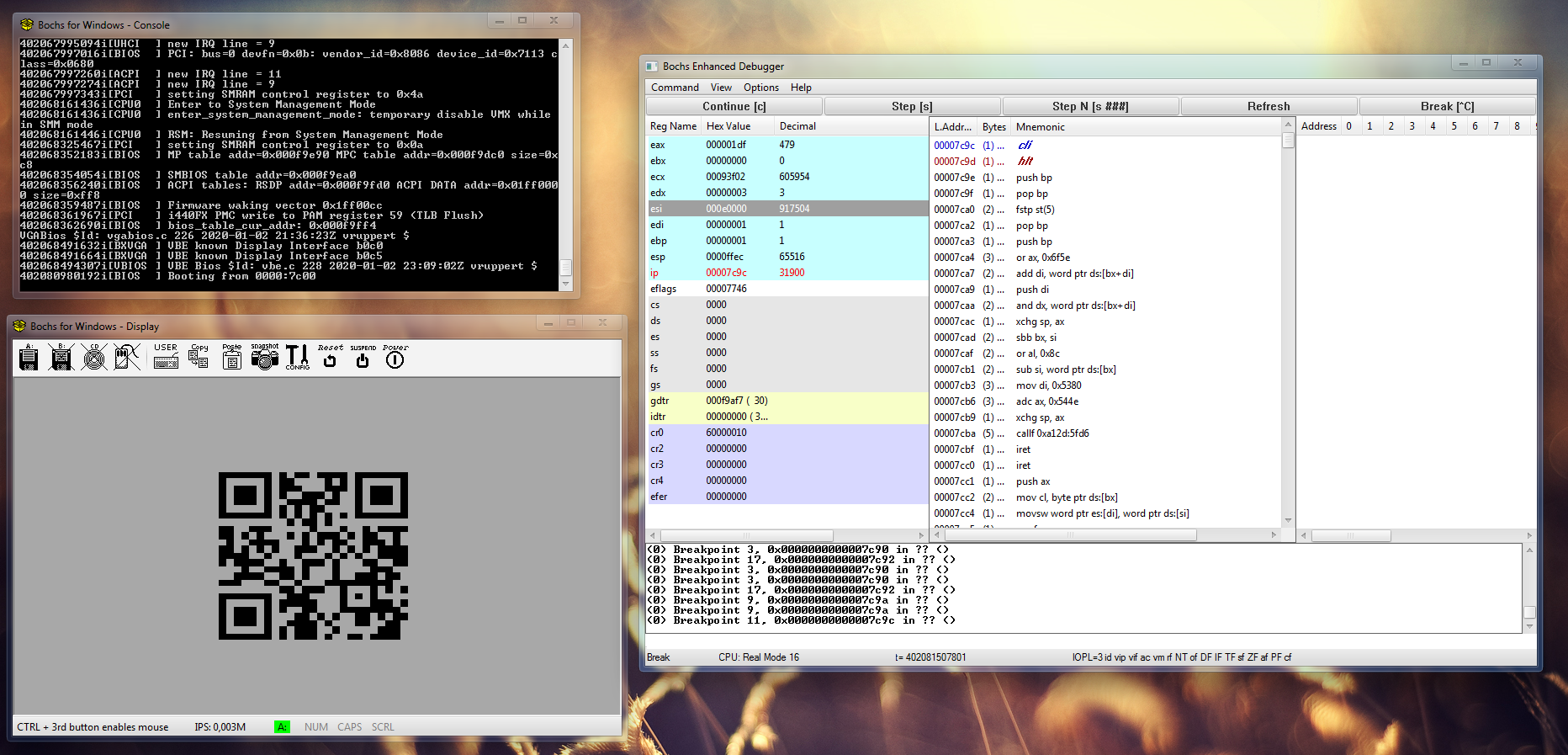Click the 'Breakpoint 11' output line
This screenshot has width=1568, height=755.
pos(801,620)
